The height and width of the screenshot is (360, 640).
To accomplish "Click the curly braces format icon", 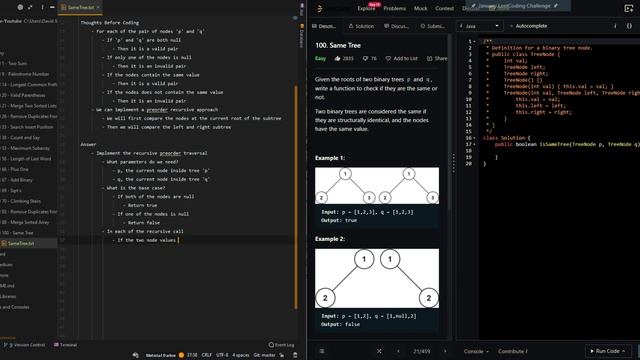I will tap(629, 26).
